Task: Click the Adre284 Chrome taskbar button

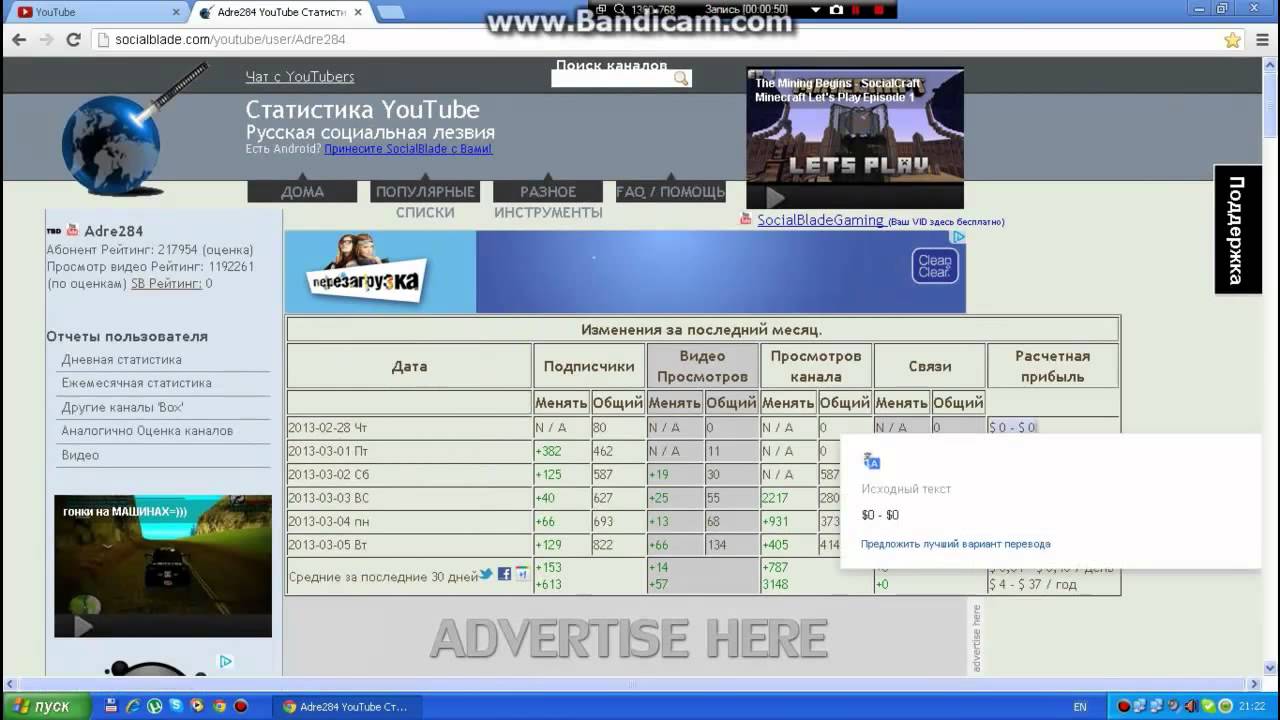Action: coord(346,706)
